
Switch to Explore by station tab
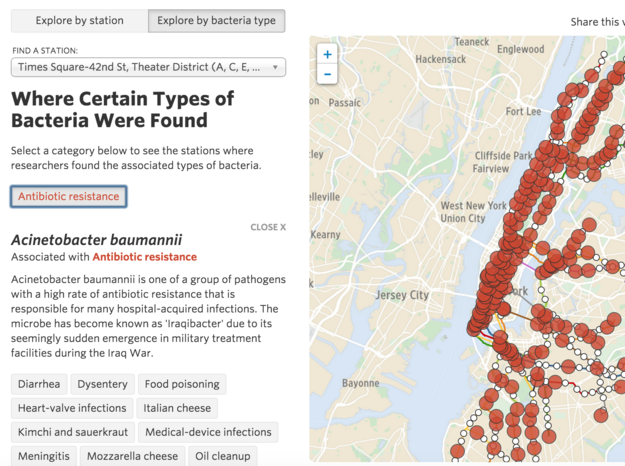(79, 21)
